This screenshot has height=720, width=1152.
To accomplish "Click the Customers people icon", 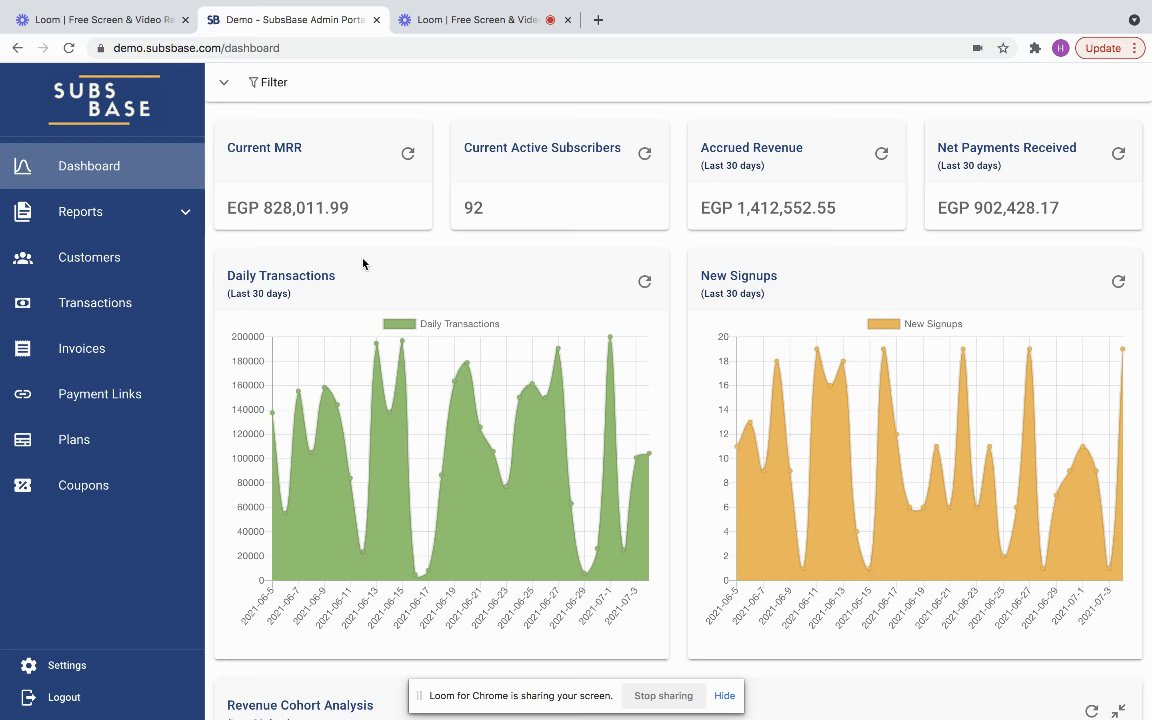I will point(23,258).
